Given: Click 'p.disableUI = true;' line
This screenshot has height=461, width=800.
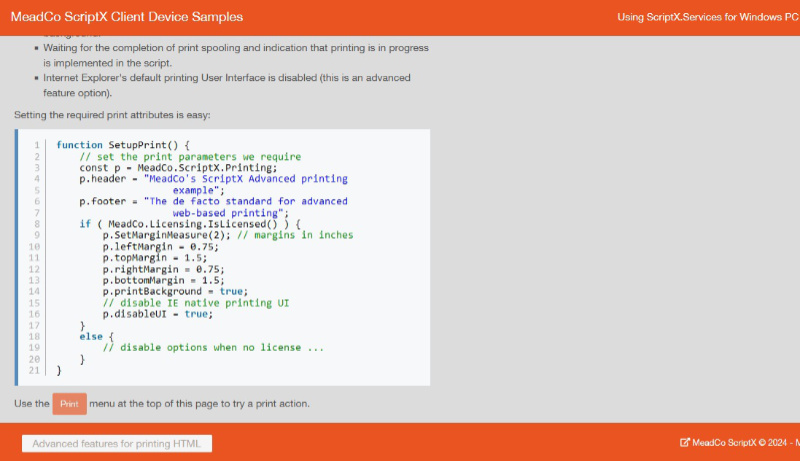Looking at the screenshot, I should (158, 314).
